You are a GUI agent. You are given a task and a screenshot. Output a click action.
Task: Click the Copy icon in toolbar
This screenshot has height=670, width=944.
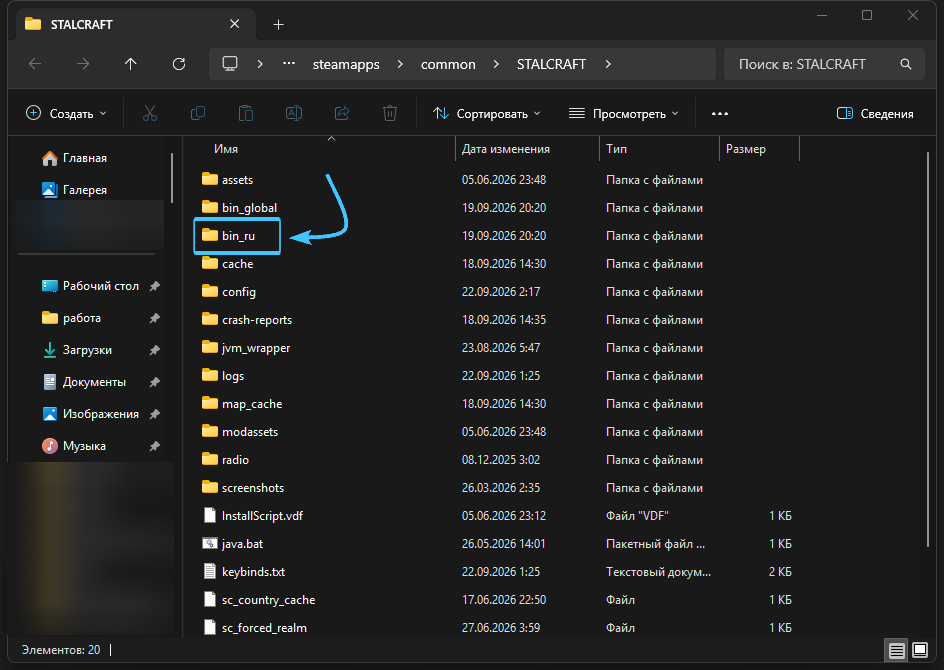pyautogui.click(x=197, y=113)
